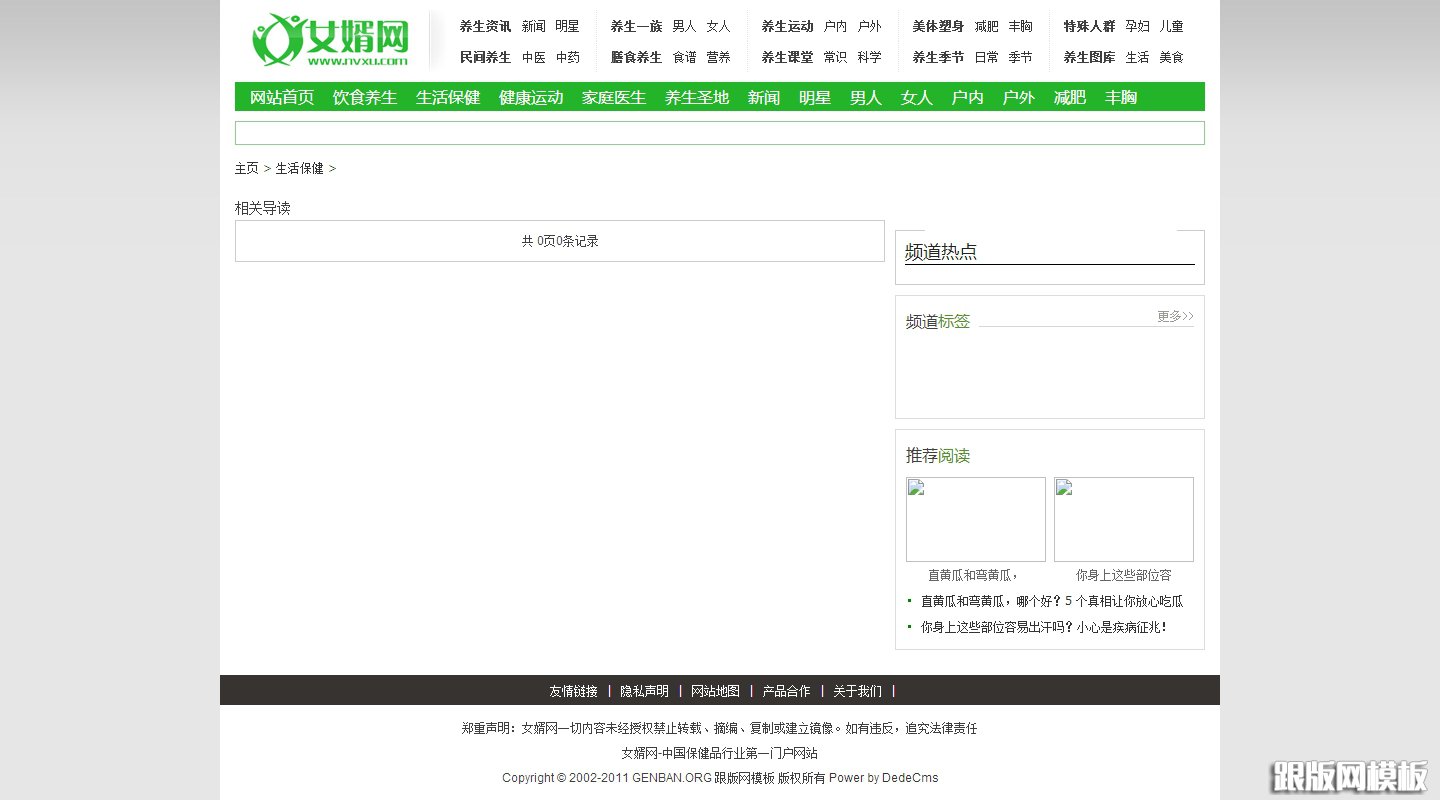Click the 直黄瓜和弯黄瓜 recommended thumbnail
This screenshot has height=800, width=1440.
(975, 519)
